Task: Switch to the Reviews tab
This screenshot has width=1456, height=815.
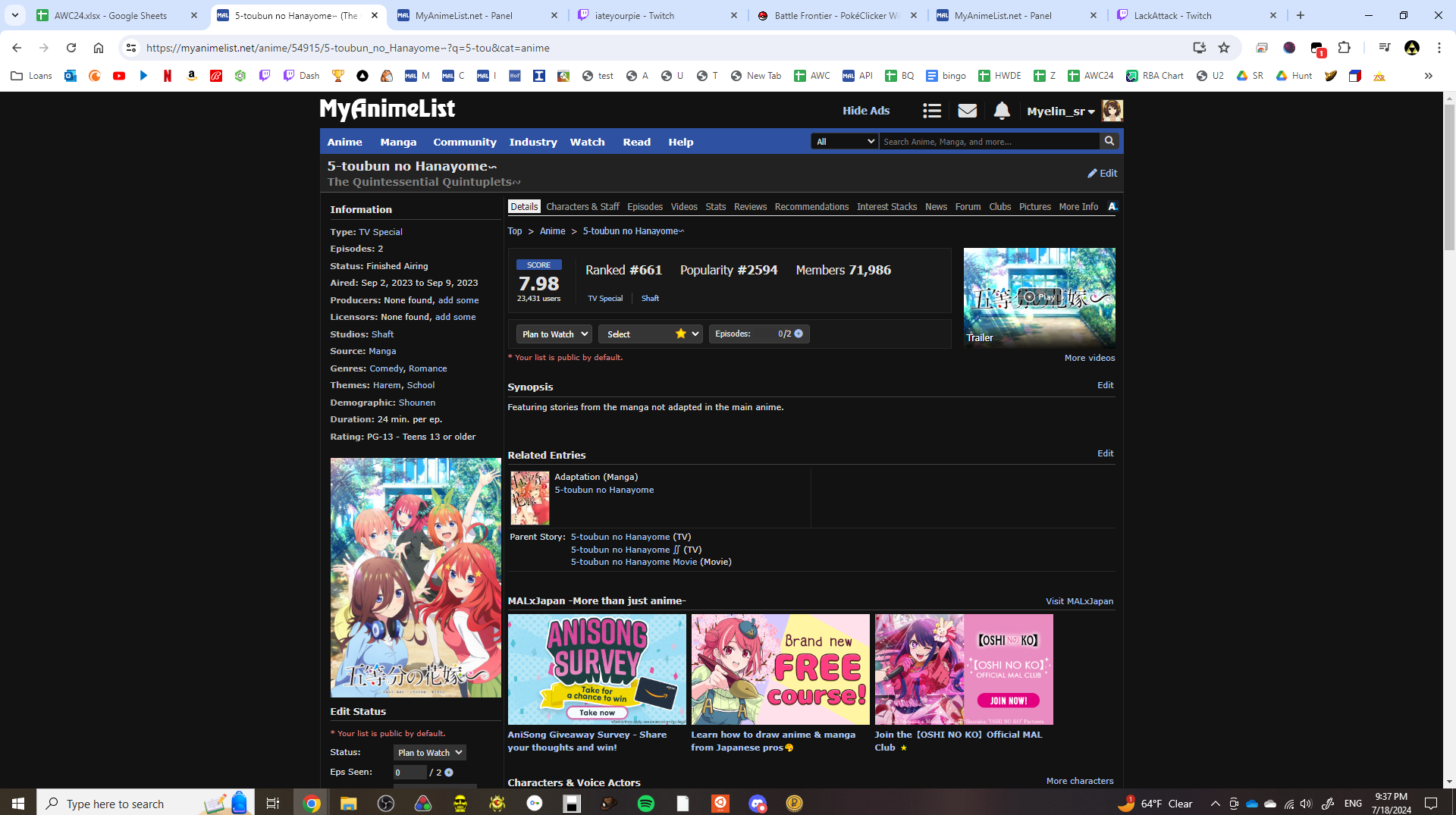Action: [x=751, y=206]
